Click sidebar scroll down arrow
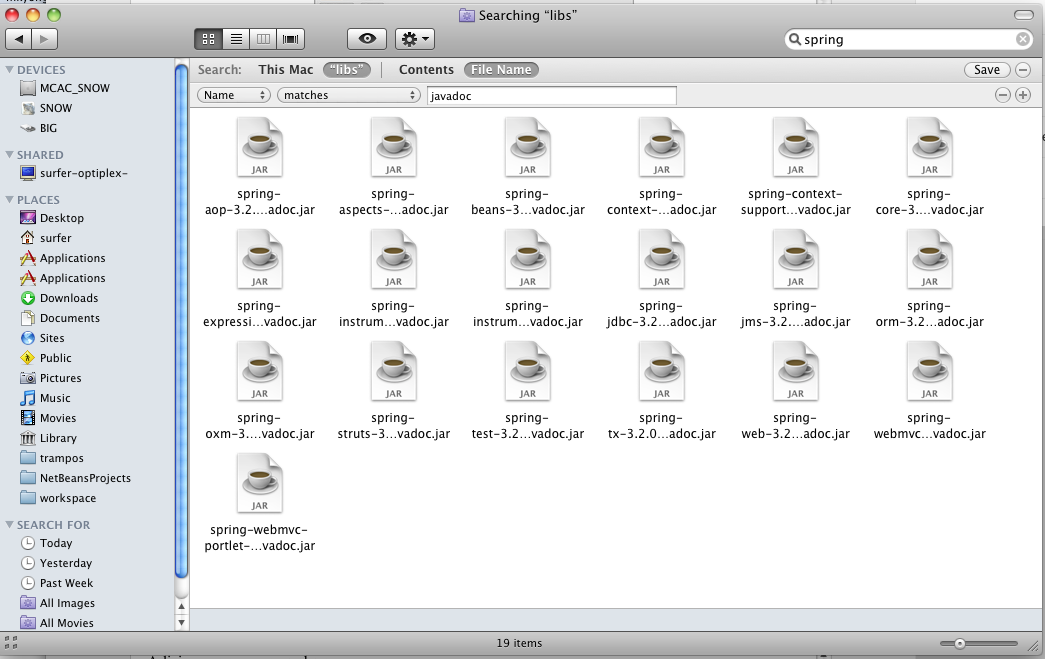 (181, 623)
